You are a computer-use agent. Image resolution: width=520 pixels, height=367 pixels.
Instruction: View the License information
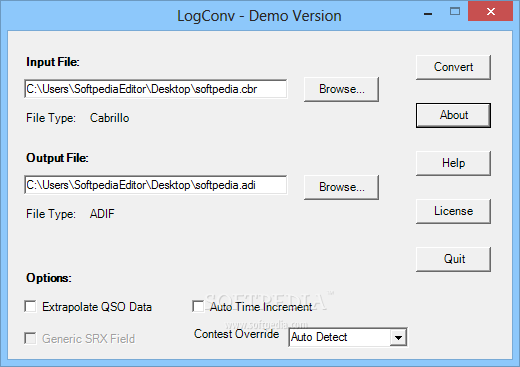click(x=453, y=211)
